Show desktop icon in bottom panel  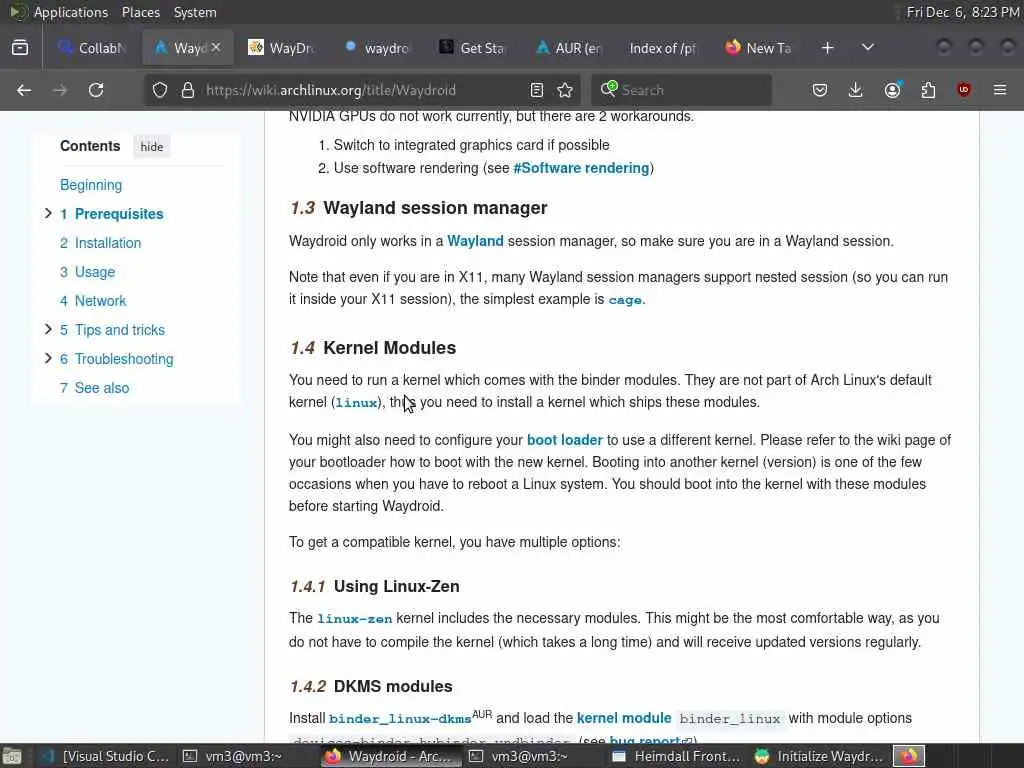click(x=12, y=756)
